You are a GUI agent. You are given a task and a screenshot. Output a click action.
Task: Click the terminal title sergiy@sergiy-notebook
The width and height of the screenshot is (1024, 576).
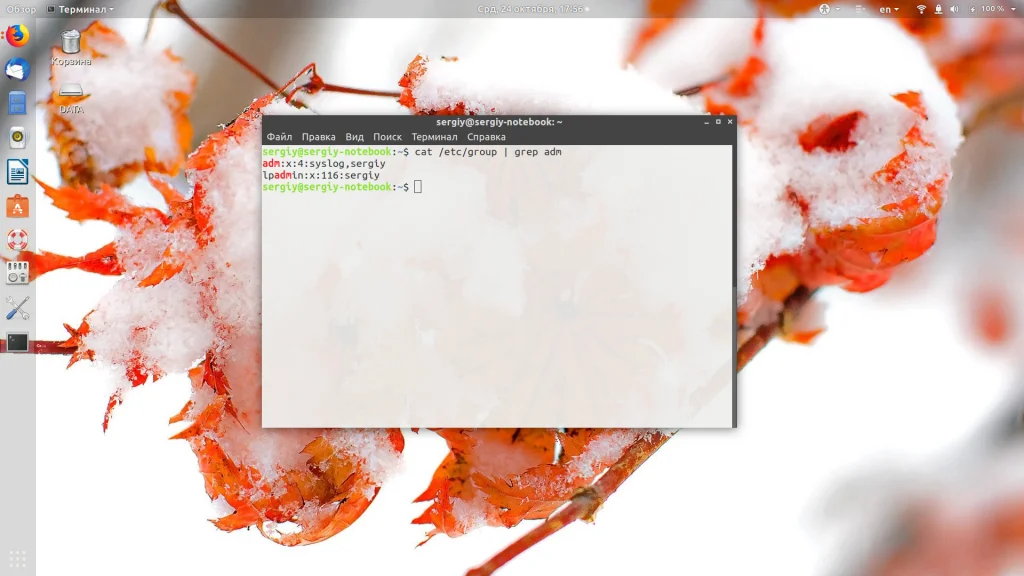pyautogui.click(x=500, y=121)
